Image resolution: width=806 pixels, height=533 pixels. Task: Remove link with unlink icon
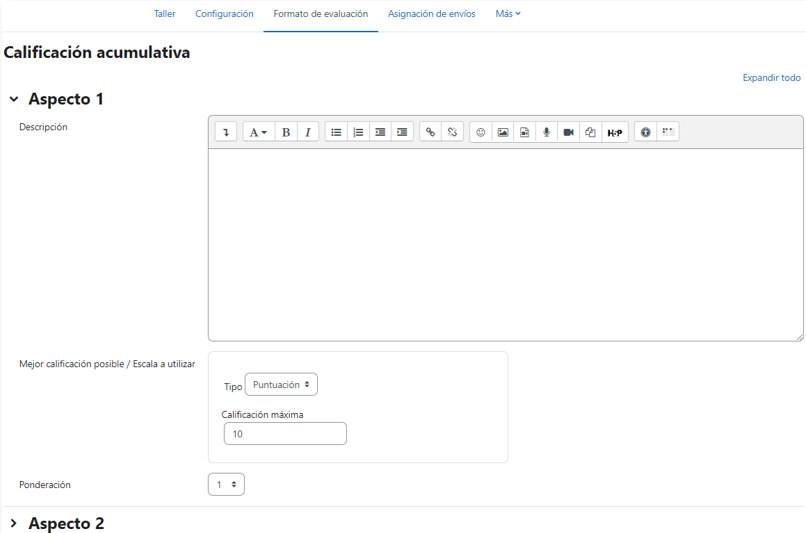pyautogui.click(x=452, y=132)
